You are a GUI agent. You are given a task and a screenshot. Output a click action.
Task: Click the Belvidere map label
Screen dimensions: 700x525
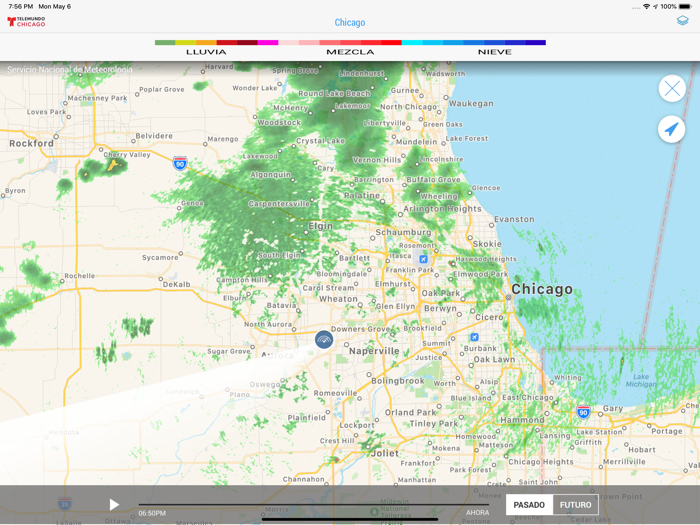coord(154,136)
